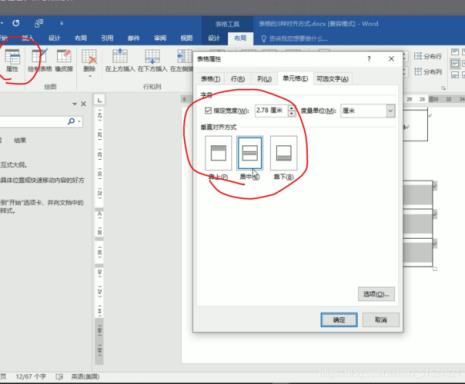
Task: Click navigation pane search field
Action: [33, 121]
